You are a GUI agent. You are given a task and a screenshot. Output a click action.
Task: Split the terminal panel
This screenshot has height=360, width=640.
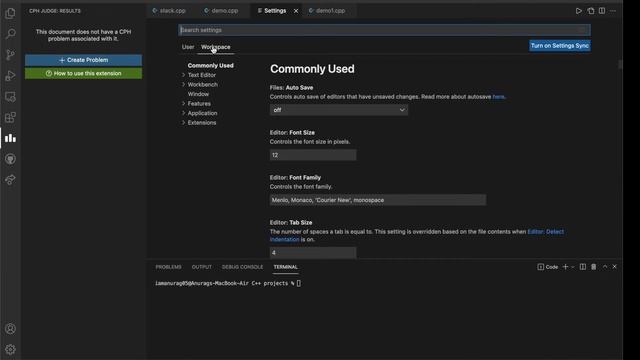click(x=583, y=267)
